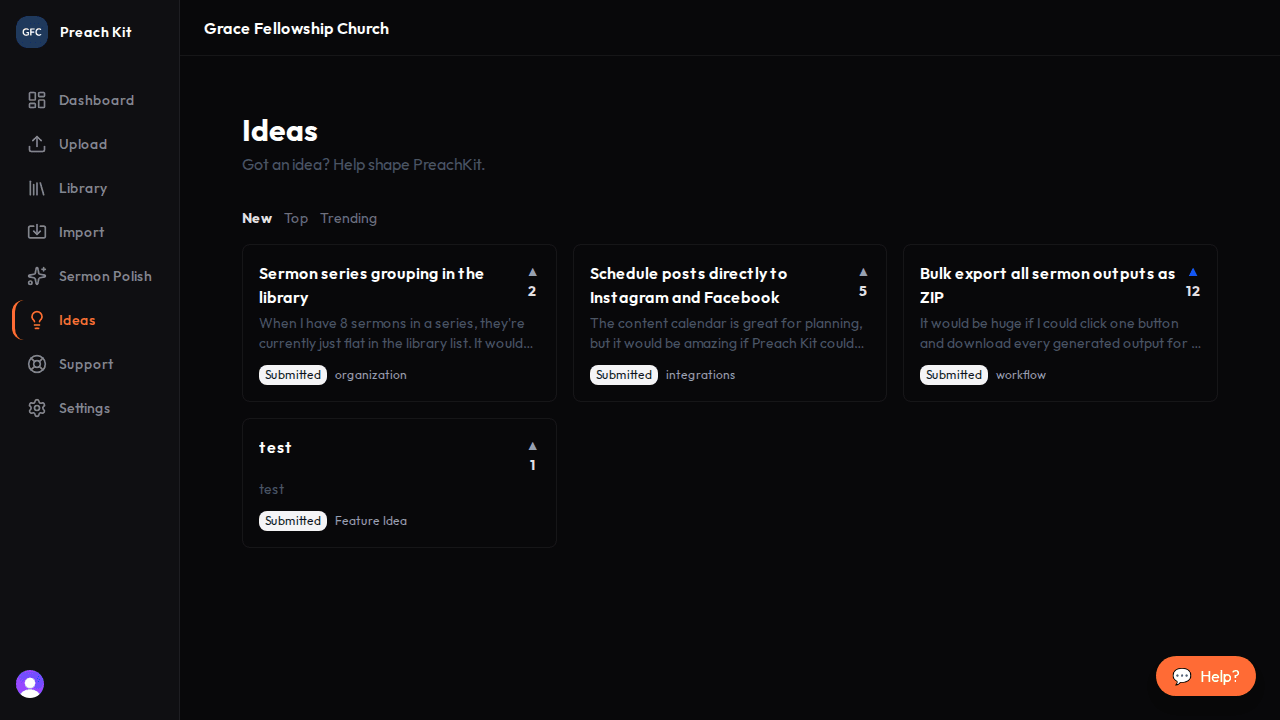Open Sermon Polish sparkle icon
The height and width of the screenshot is (720, 1280).
coord(37,276)
